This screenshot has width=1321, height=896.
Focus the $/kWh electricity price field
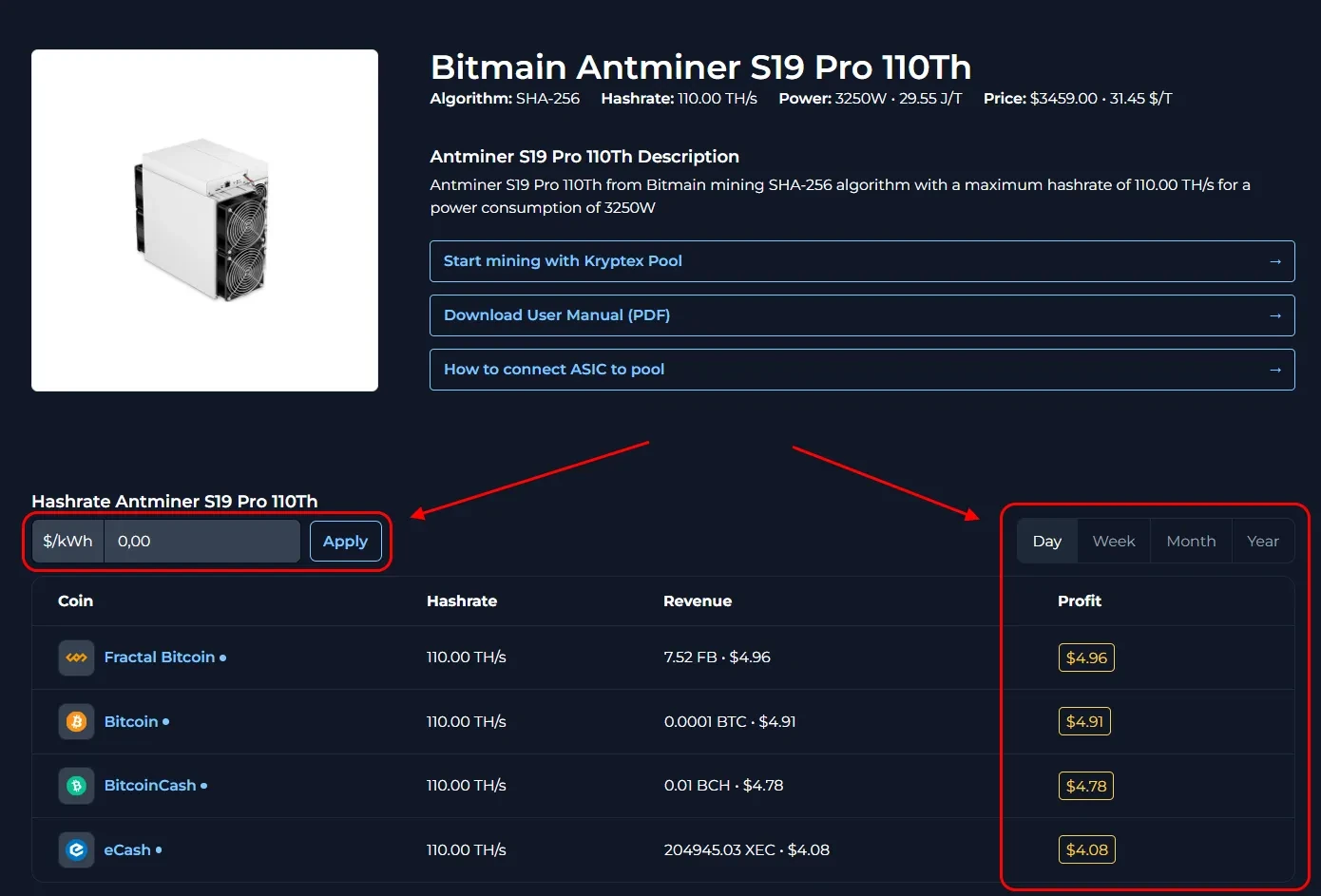click(x=201, y=541)
